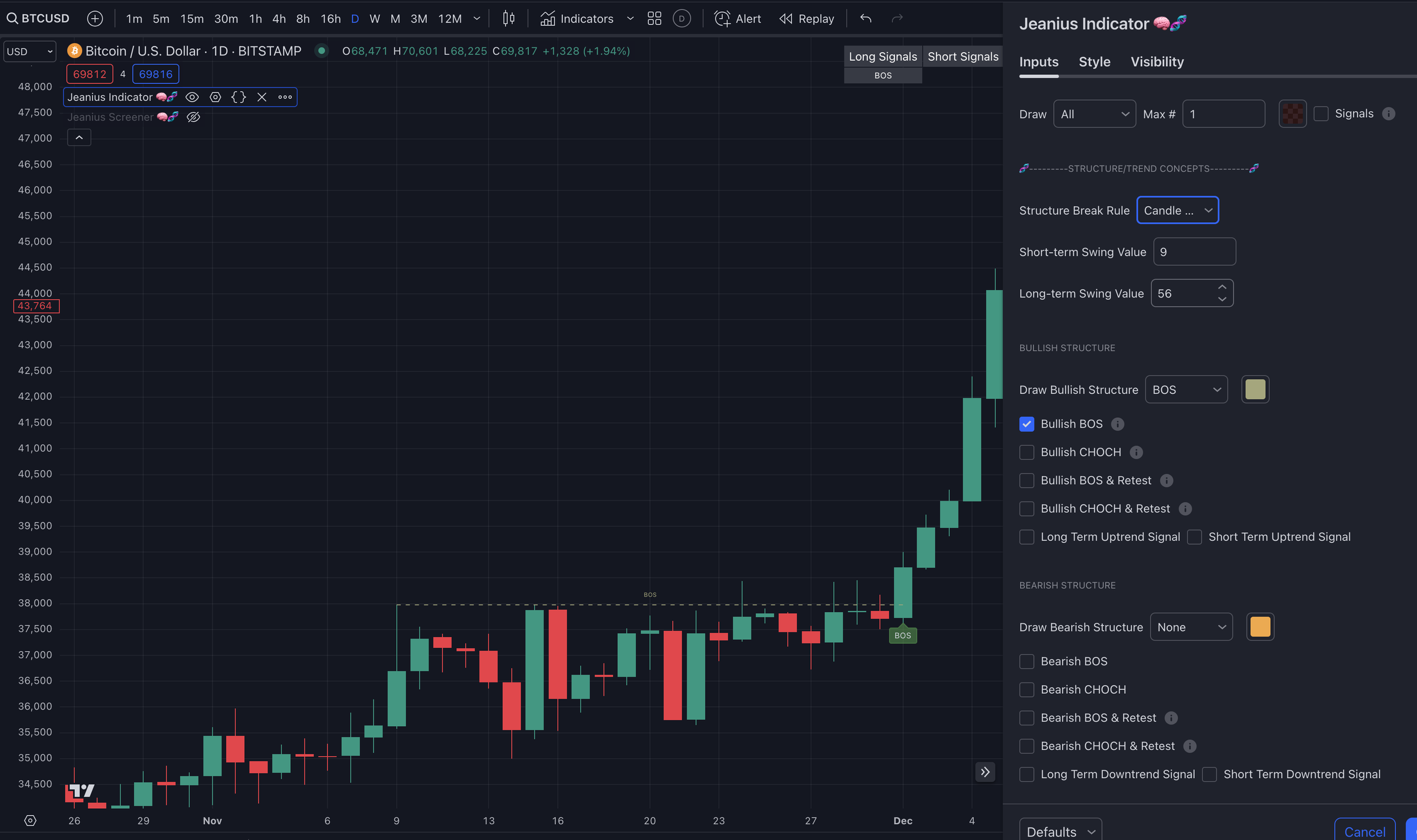Open Jeanius Indicator settings gear on chart legend
This screenshot has height=840, width=1417.
point(215,97)
